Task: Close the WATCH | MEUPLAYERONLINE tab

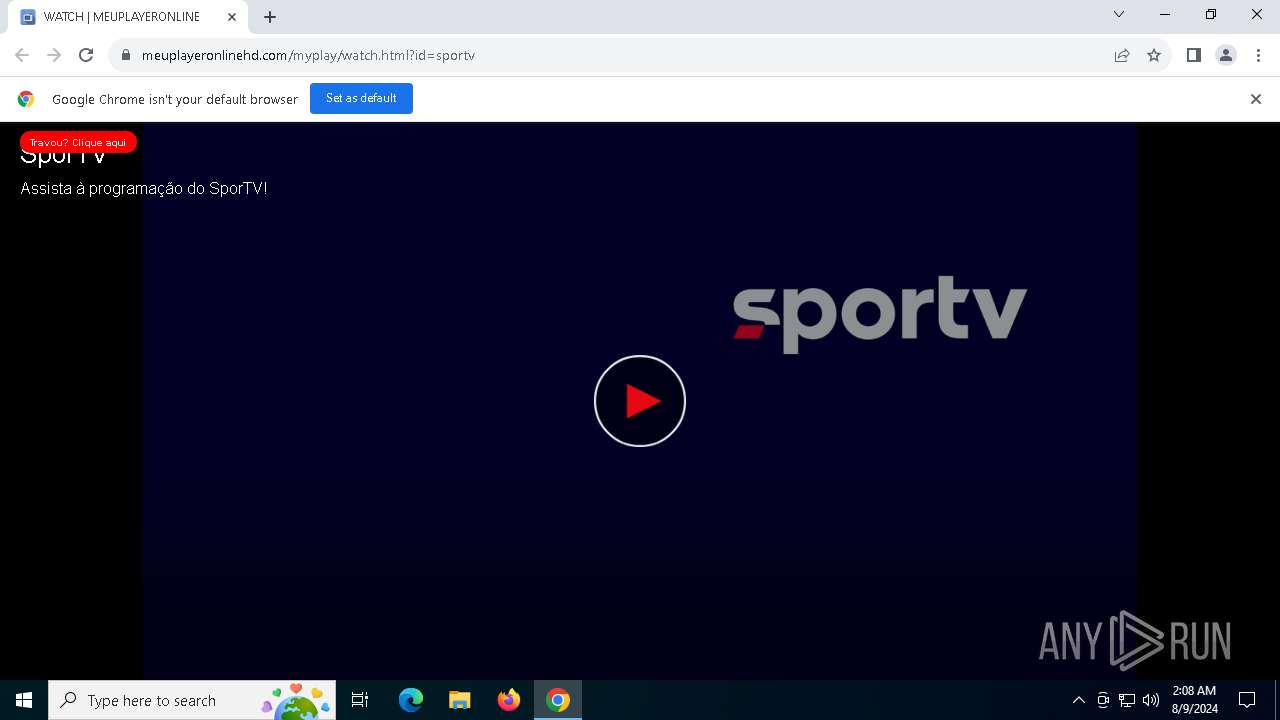Action: 231,17
